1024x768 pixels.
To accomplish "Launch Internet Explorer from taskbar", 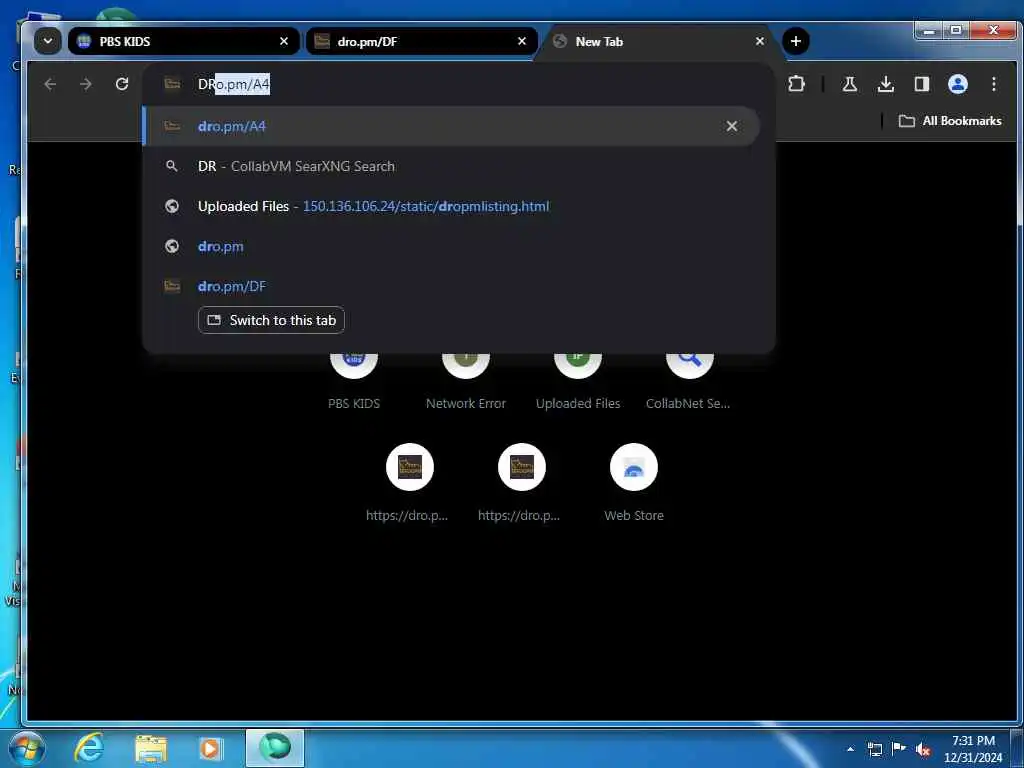I will [88, 748].
